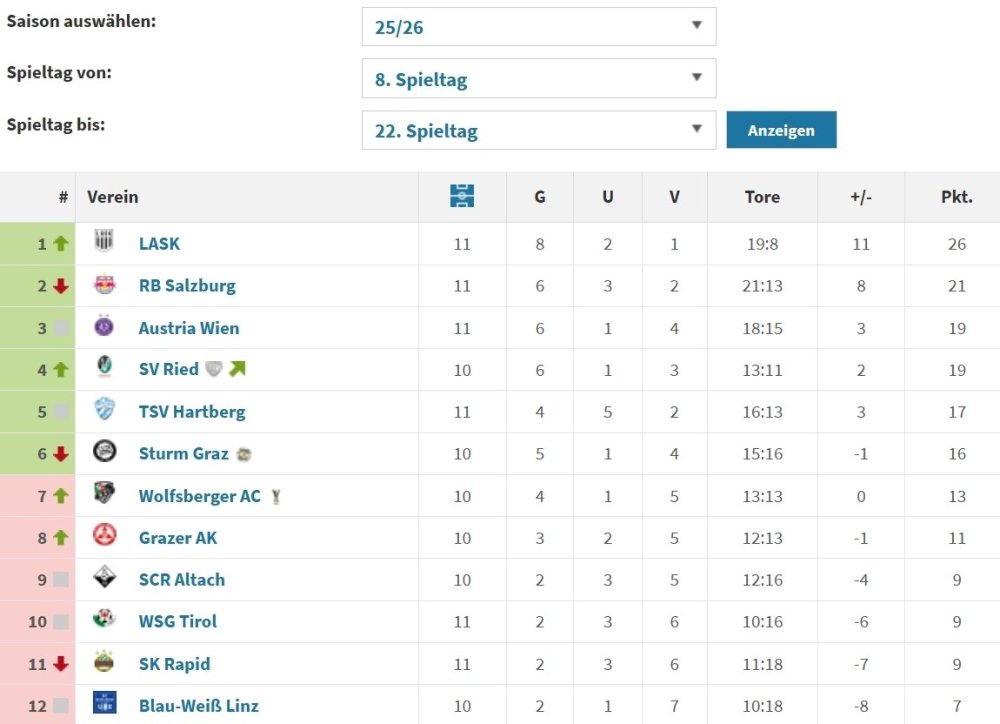The image size is (1000, 724).
Task: Click the Pkt. column header
Action: (x=956, y=197)
